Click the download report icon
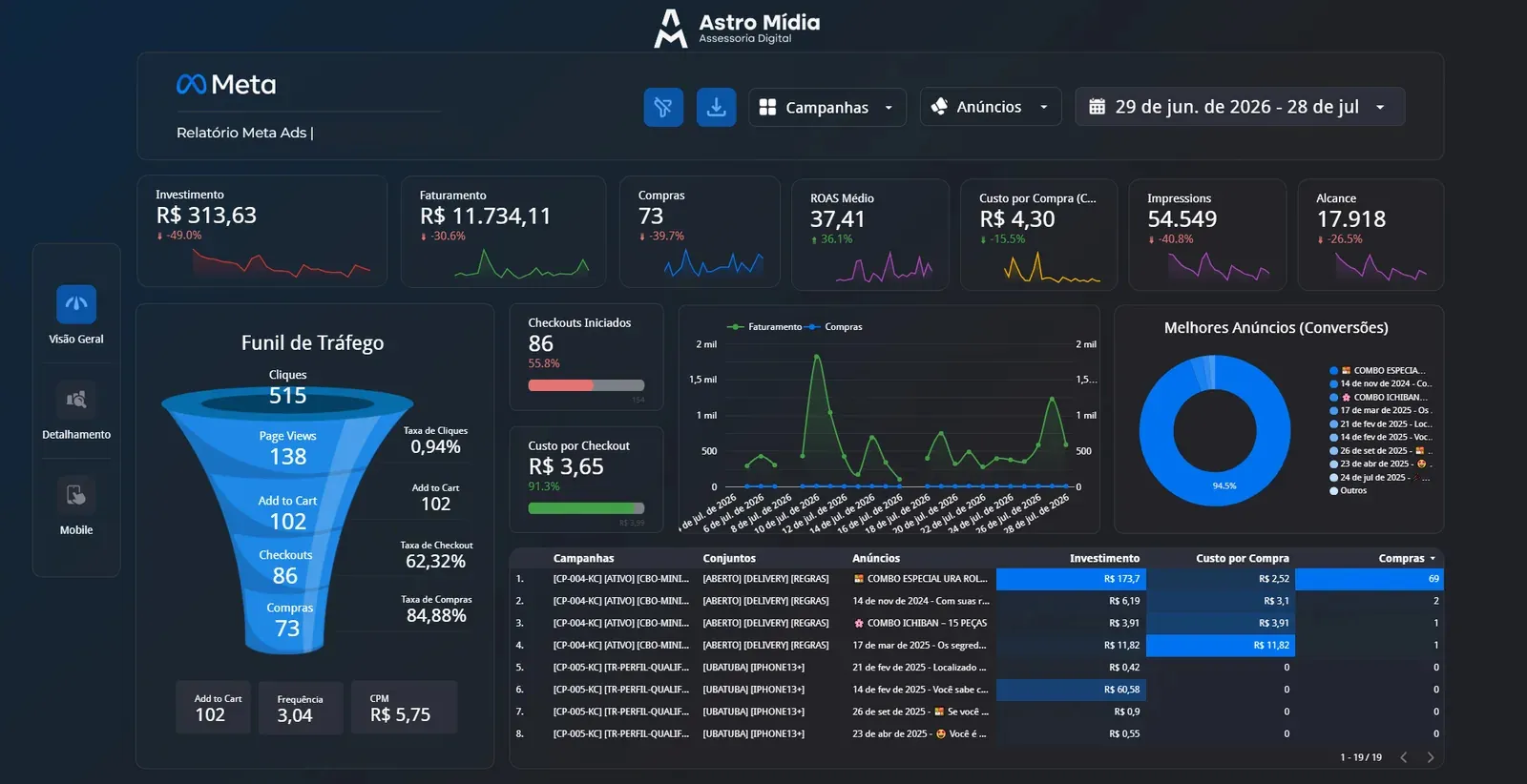The image size is (1527, 784). point(716,107)
